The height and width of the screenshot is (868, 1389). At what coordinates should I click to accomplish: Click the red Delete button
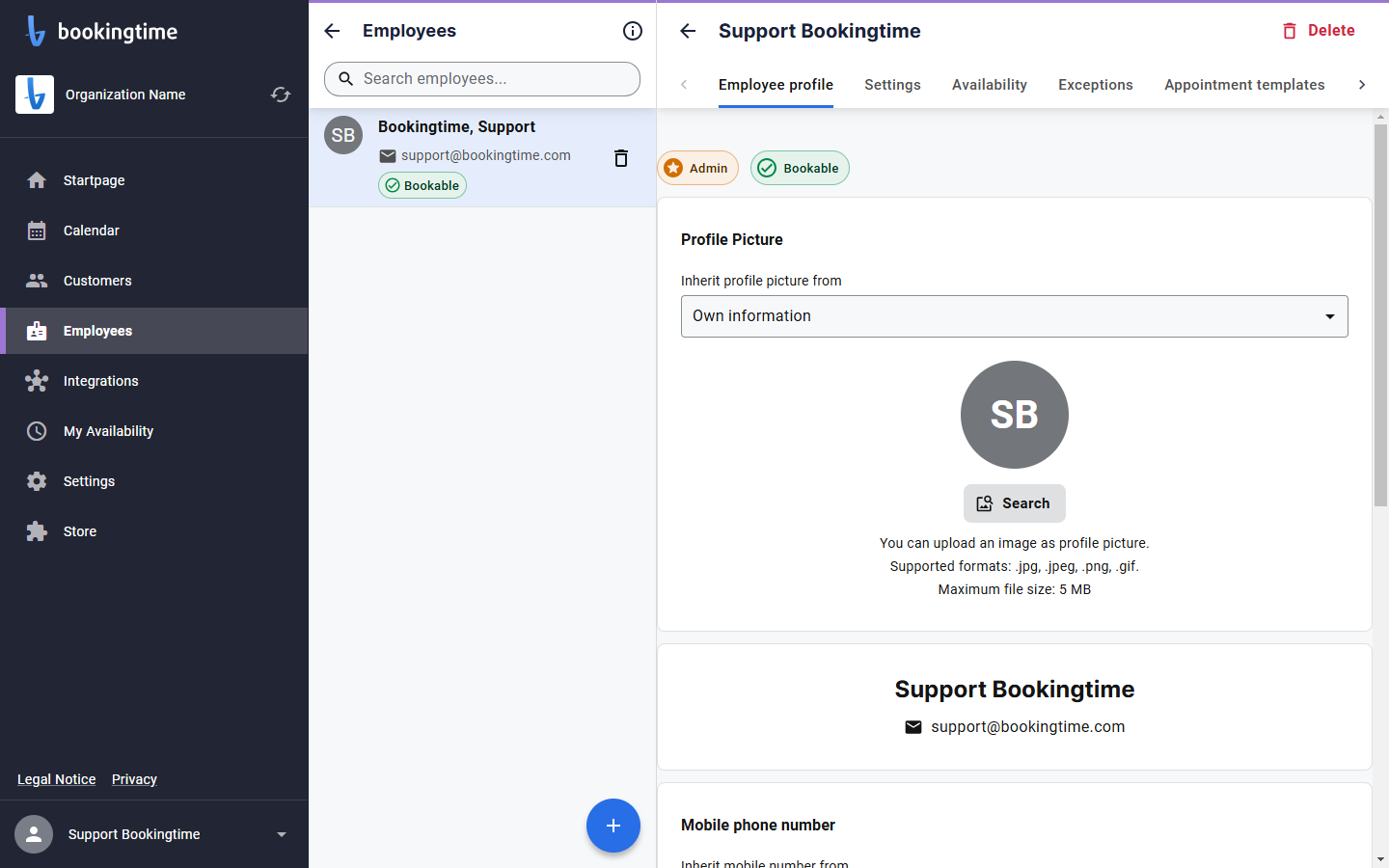tap(1318, 31)
